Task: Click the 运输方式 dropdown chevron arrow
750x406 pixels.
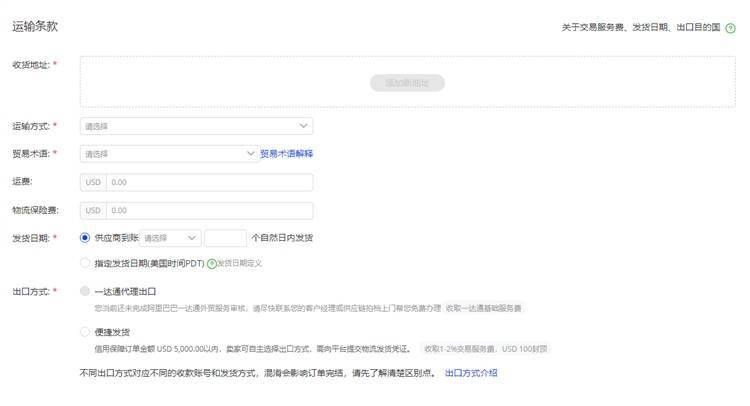Action: point(303,126)
